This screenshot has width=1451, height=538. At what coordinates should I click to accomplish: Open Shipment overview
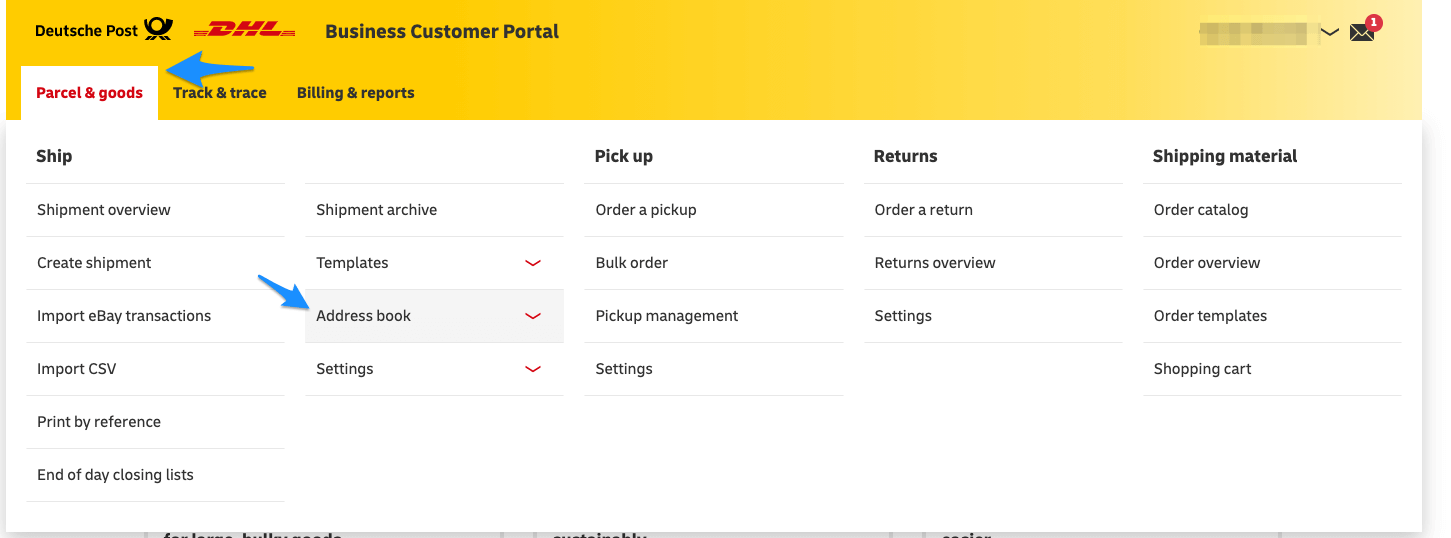[x=155, y=210]
